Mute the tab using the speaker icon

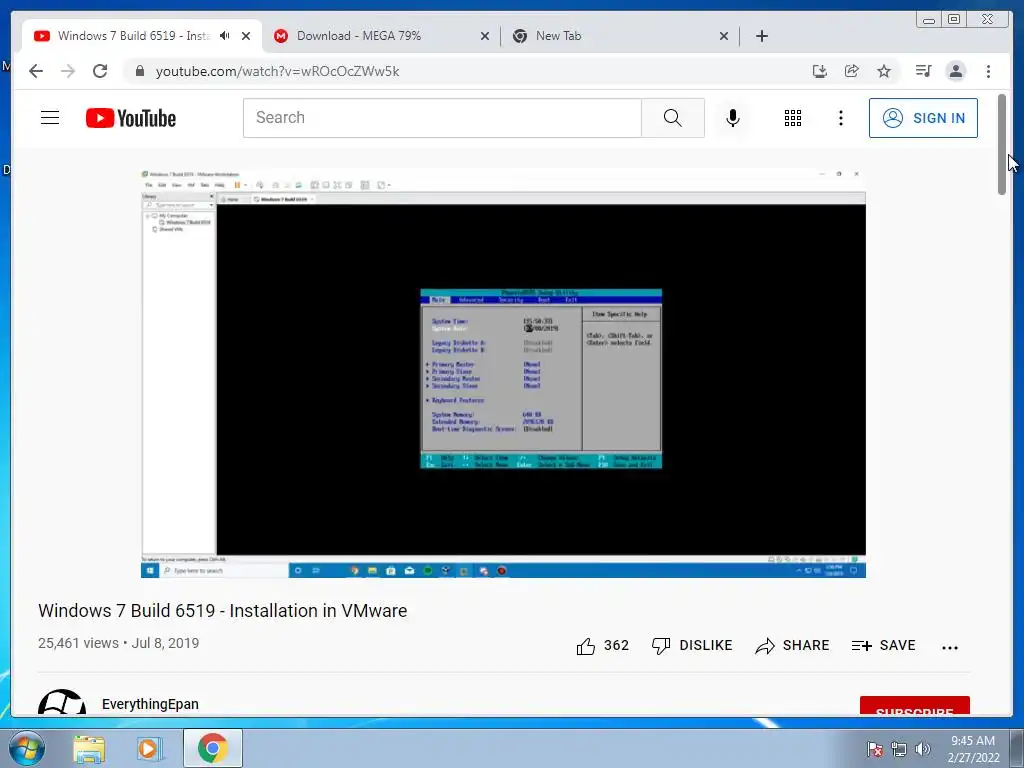click(225, 36)
